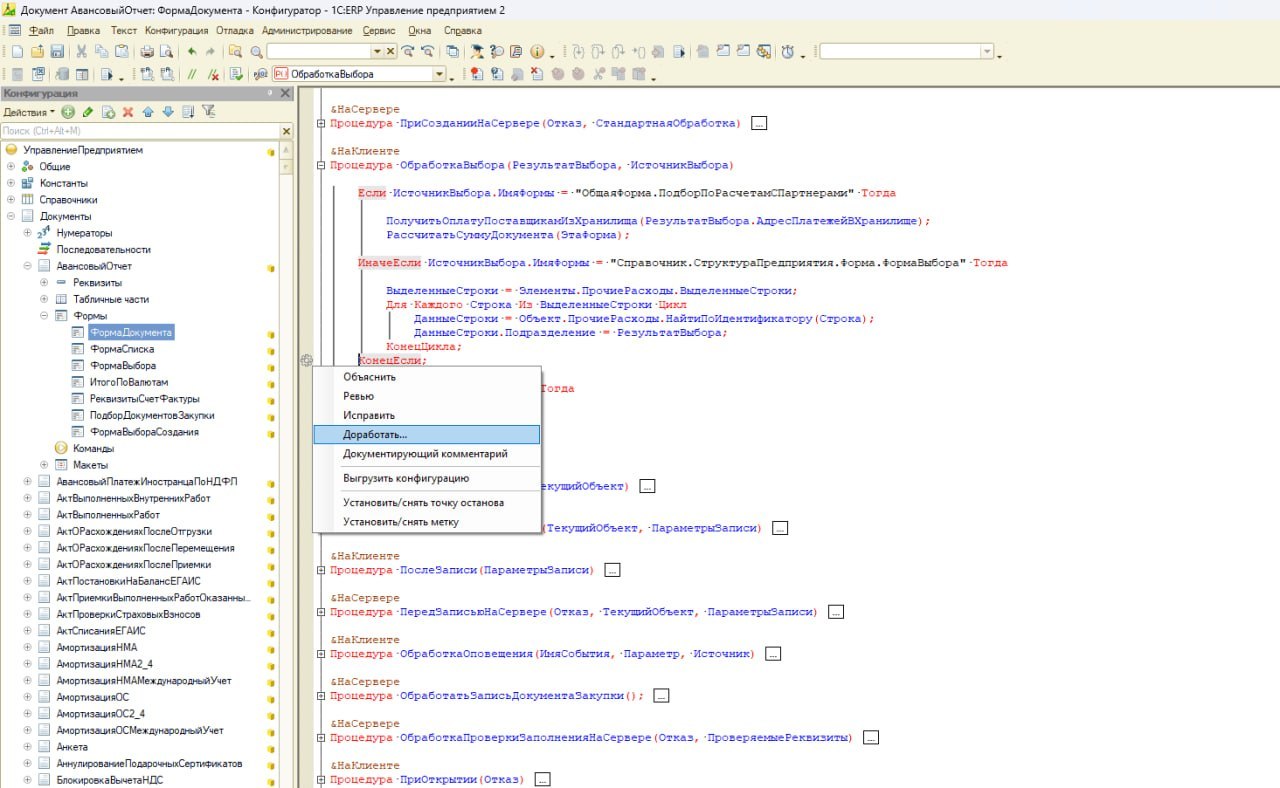Click the gear icon left of the context menu
Viewport: 1280px width, 788px height.
click(306, 360)
